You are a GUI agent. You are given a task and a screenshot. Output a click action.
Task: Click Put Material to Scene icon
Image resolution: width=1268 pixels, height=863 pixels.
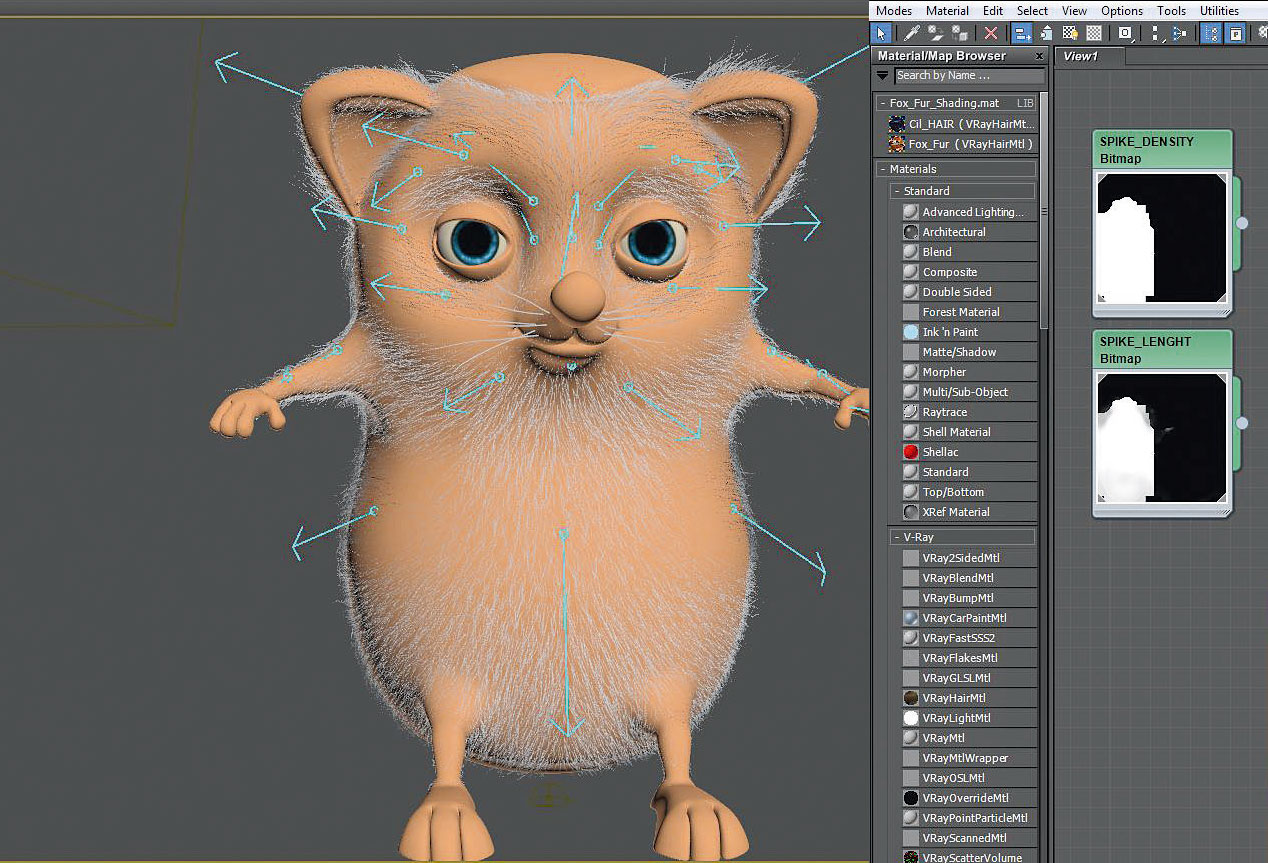click(x=936, y=33)
